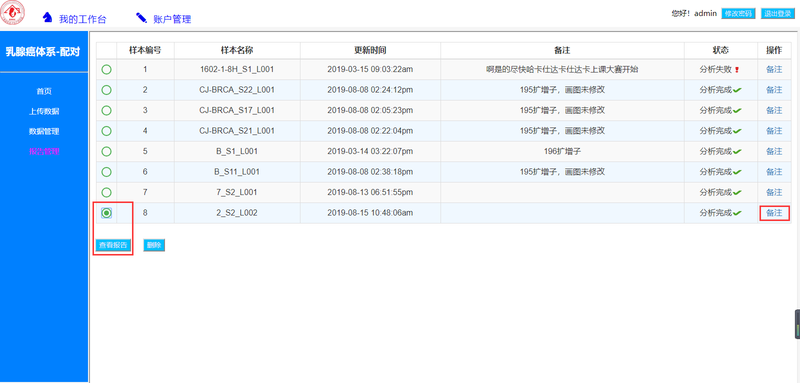Click 备注 link for CJ-BRCA_S22_L001

pyautogui.click(x=774, y=90)
